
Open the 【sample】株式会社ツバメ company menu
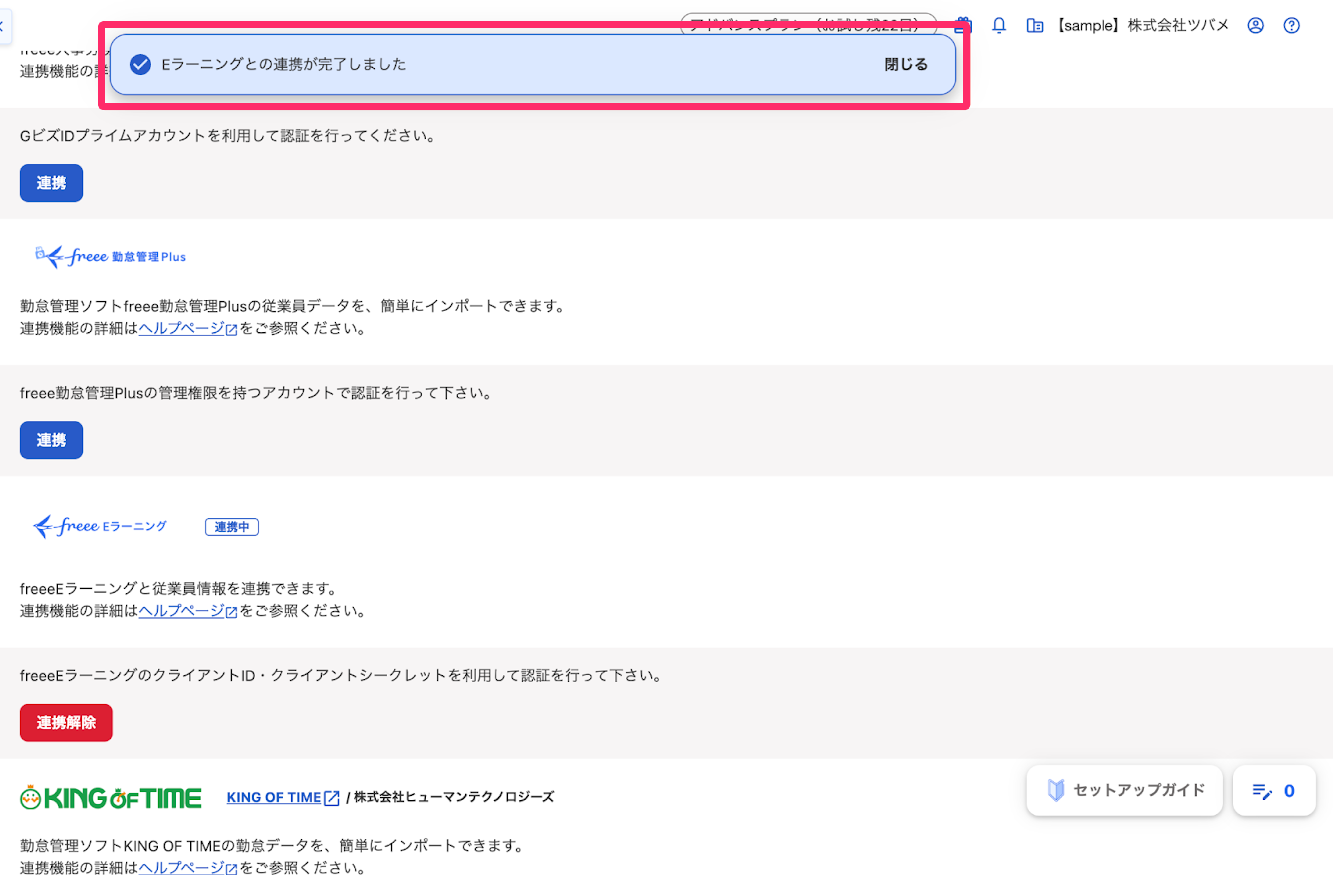[1141, 26]
